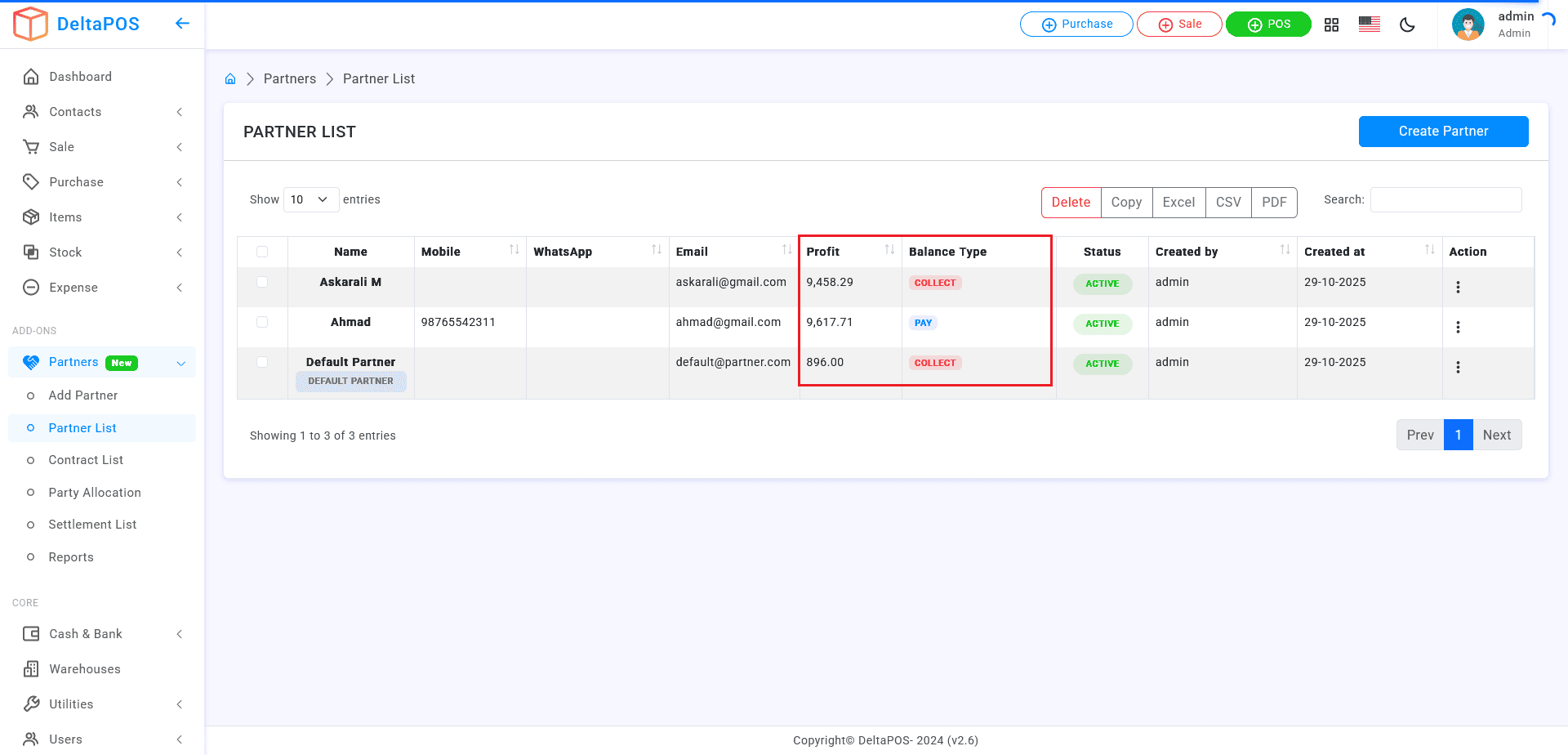Select the checkbox for Ahmad's row
Image resolution: width=1568 pixels, height=755 pixels.
coord(262,322)
